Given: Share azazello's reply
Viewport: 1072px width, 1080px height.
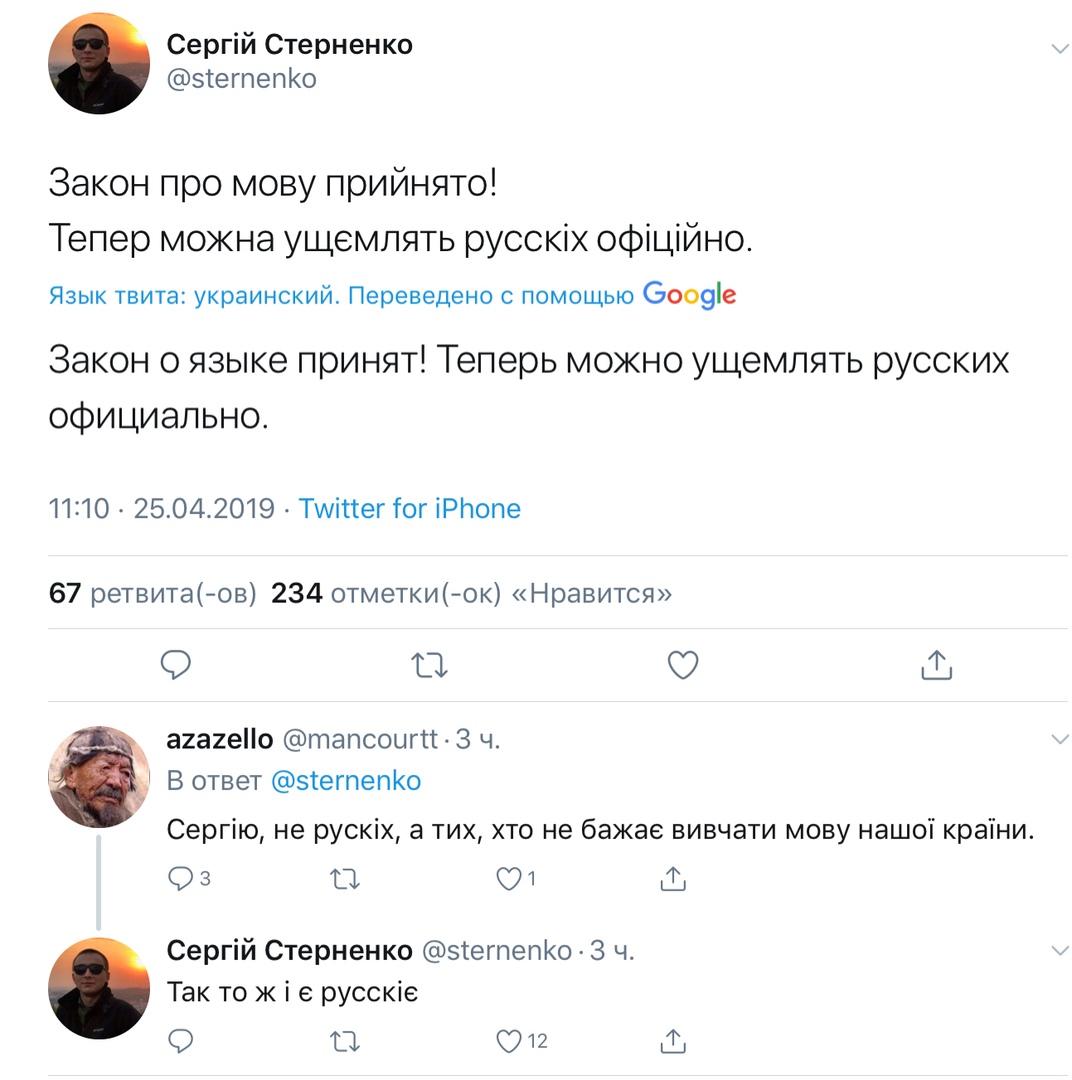Looking at the screenshot, I should coord(672,878).
